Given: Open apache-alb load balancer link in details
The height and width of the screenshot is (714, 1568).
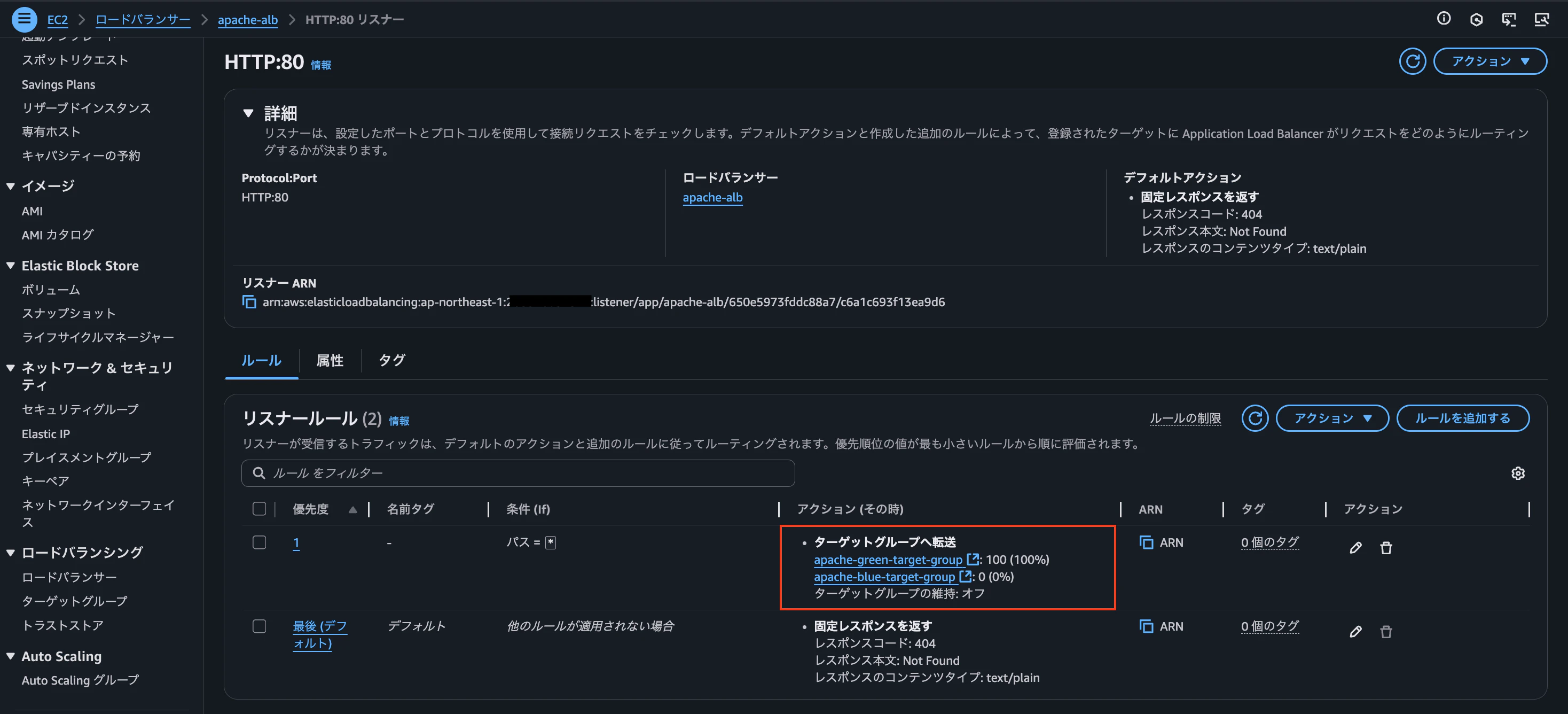Looking at the screenshot, I should tap(712, 197).
